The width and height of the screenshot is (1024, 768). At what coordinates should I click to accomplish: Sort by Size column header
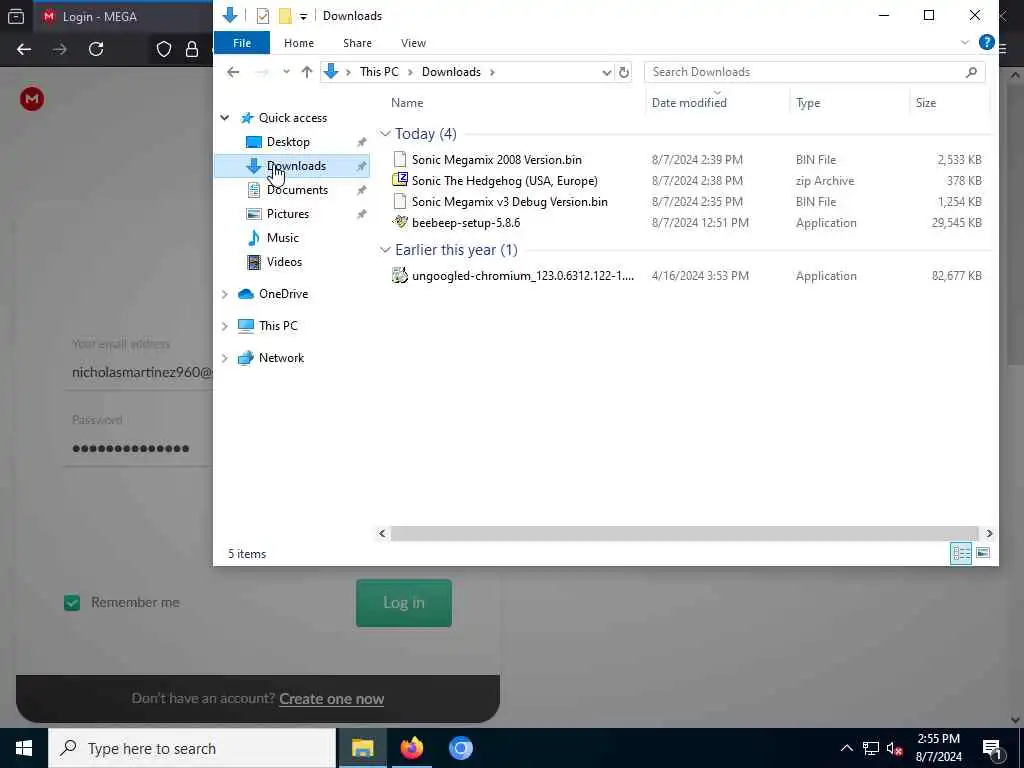click(925, 103)
